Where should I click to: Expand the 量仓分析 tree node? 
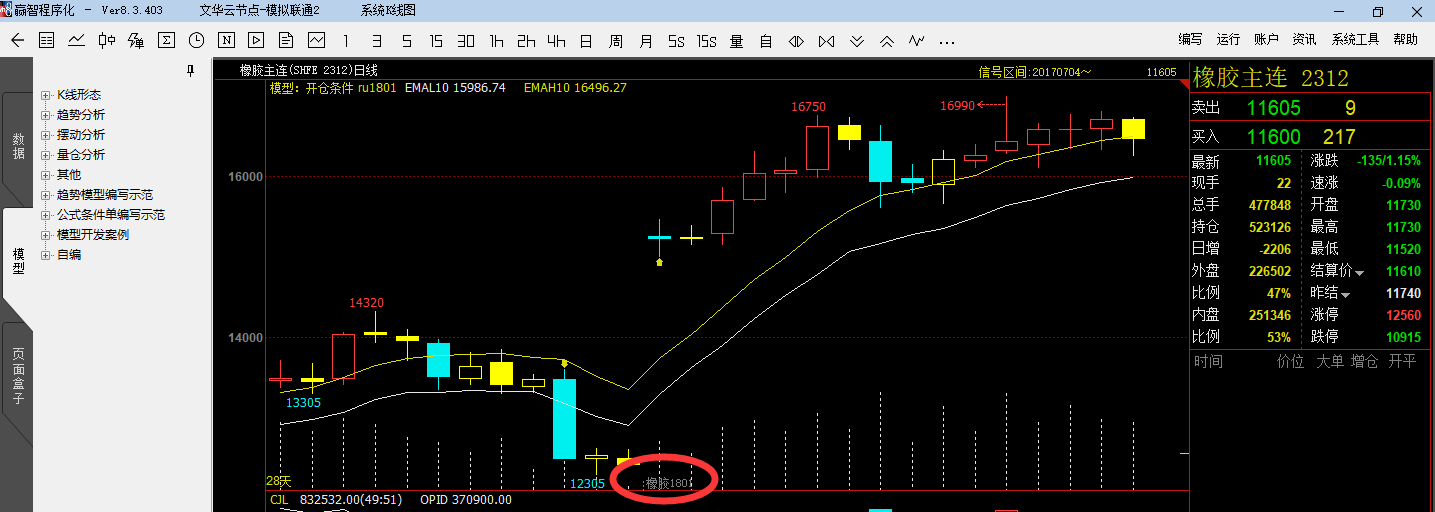46,155
